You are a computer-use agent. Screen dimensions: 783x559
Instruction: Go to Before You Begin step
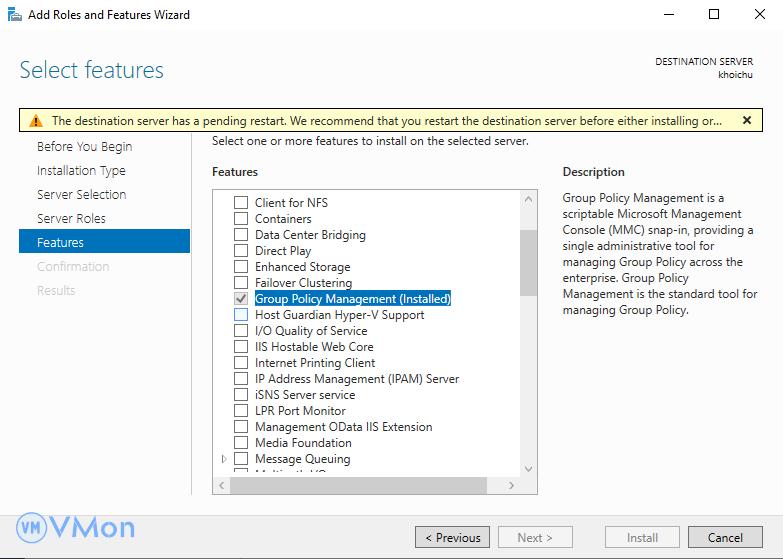[84, 146]
